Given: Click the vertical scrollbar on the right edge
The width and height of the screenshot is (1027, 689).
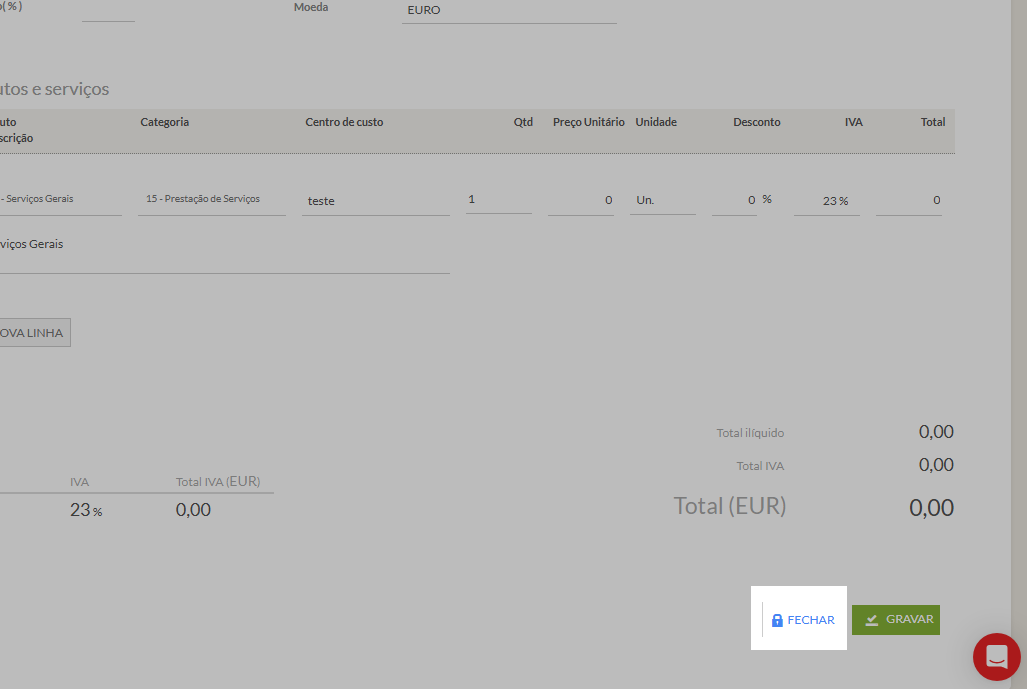Looking at the screenshot, I should pyautogui.click(x=1019, y=300).
